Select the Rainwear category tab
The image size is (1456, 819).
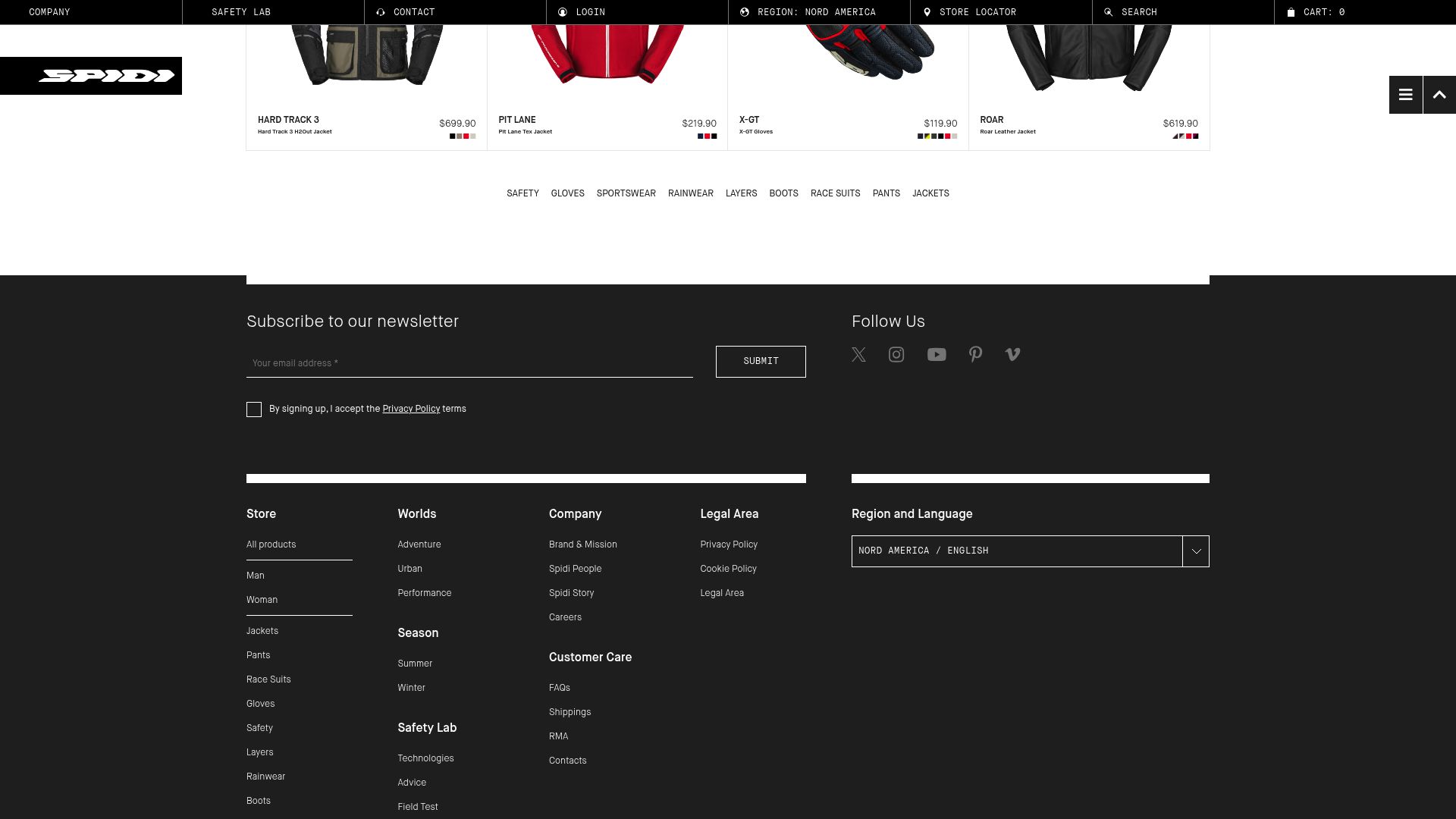coord(690,193)
